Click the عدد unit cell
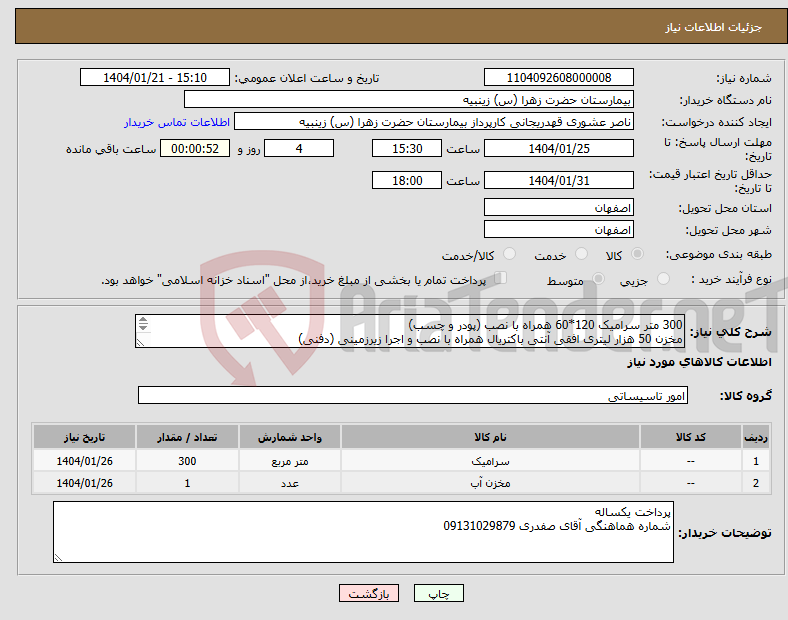Viewport: 788px width, 620px height. tap(290, 483)
